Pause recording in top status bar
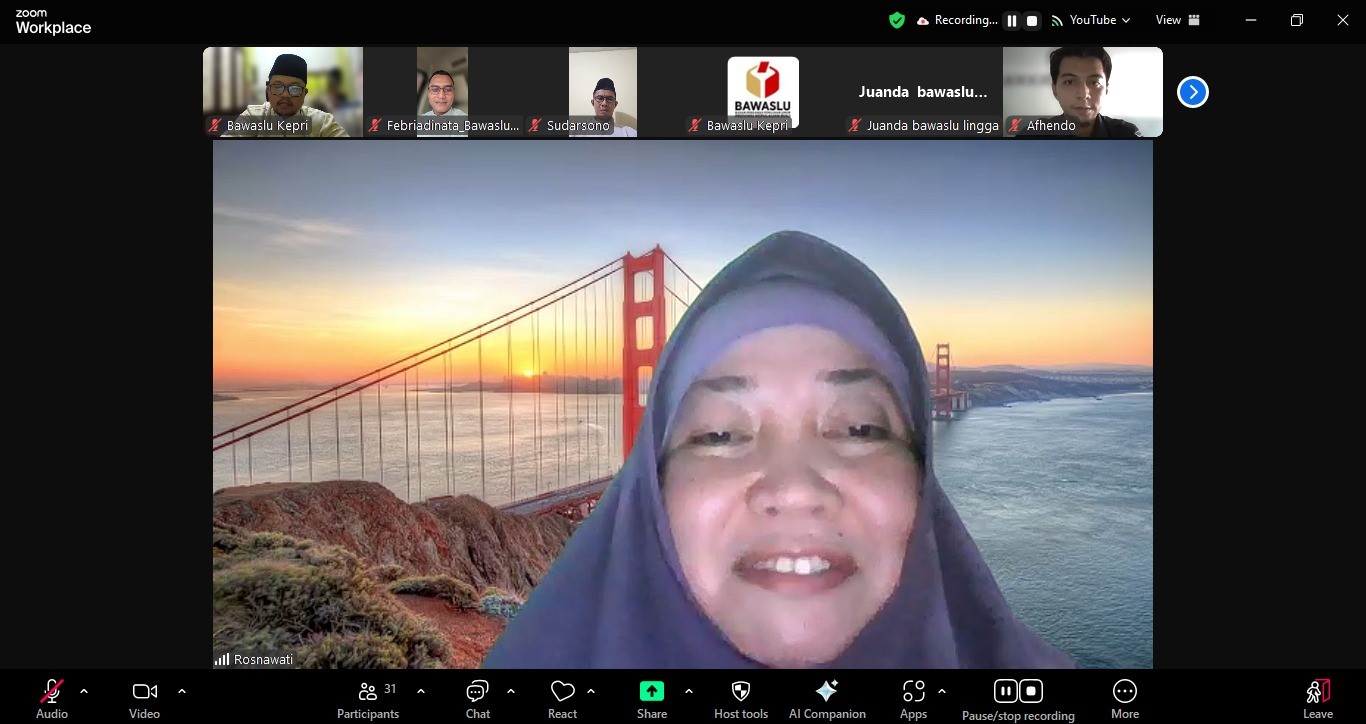 [1012, 21]
